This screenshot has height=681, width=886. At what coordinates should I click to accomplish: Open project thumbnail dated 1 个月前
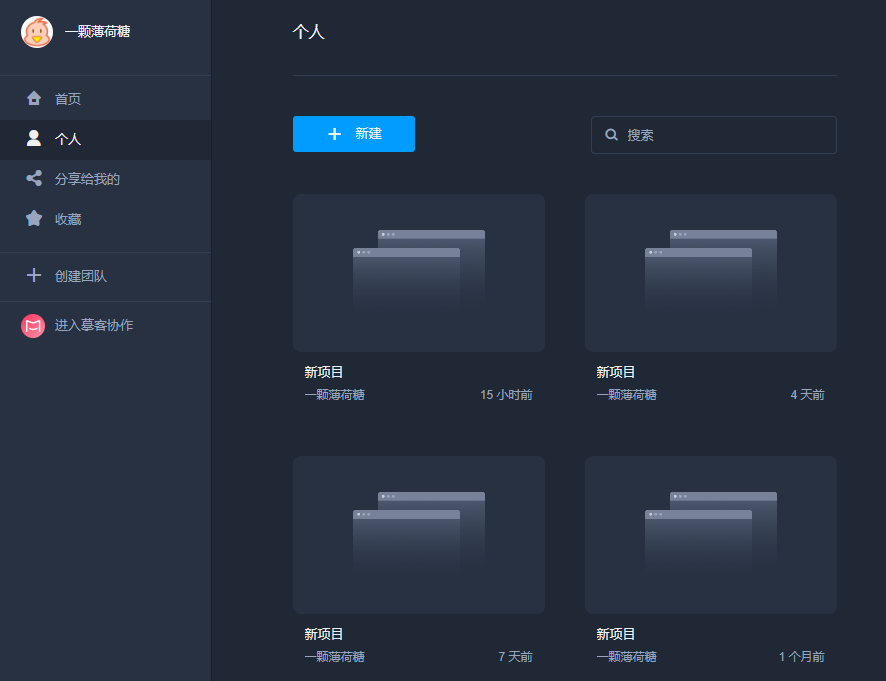pyautogui.click(x=711, y=535)
